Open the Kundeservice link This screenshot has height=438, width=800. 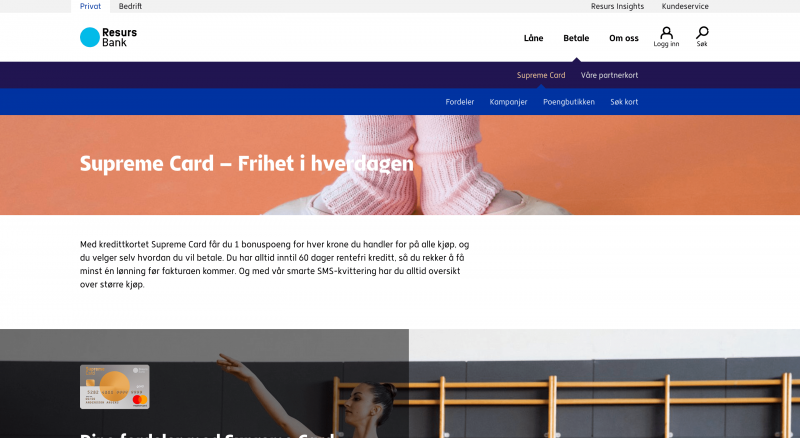click(x=685, y=6)
